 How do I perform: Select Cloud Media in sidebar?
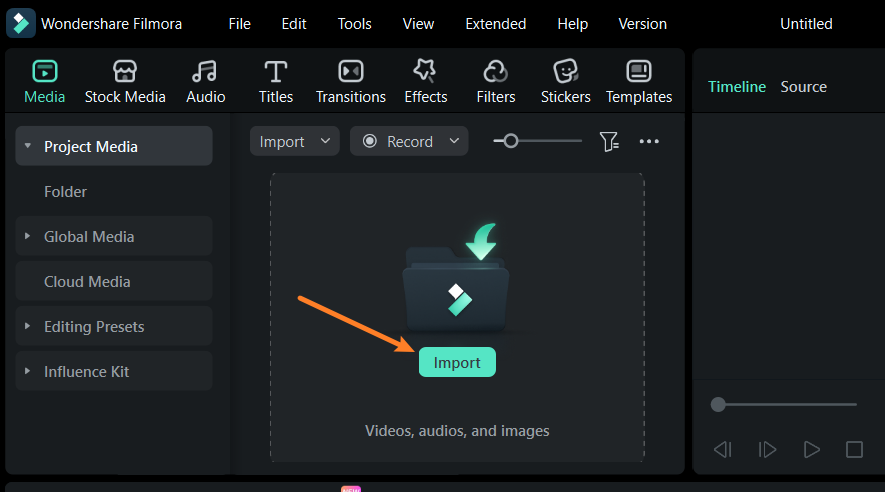coord(87,282)
